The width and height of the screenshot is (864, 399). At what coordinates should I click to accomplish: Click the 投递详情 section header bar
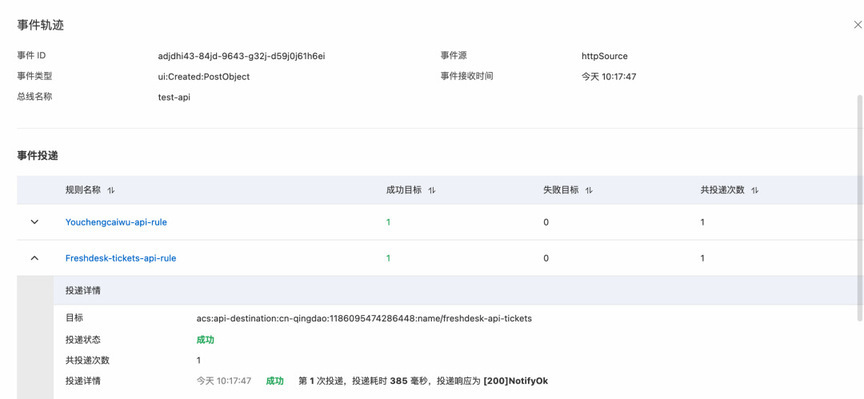(x=455, y=290)
